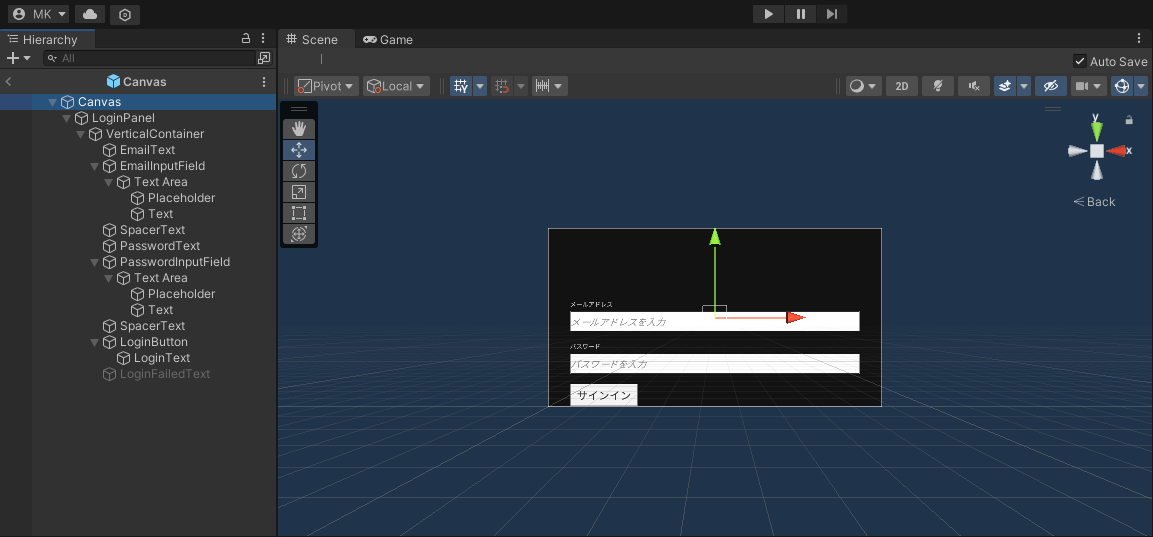
Task: Open the cloud services icon
Action: 89,14
